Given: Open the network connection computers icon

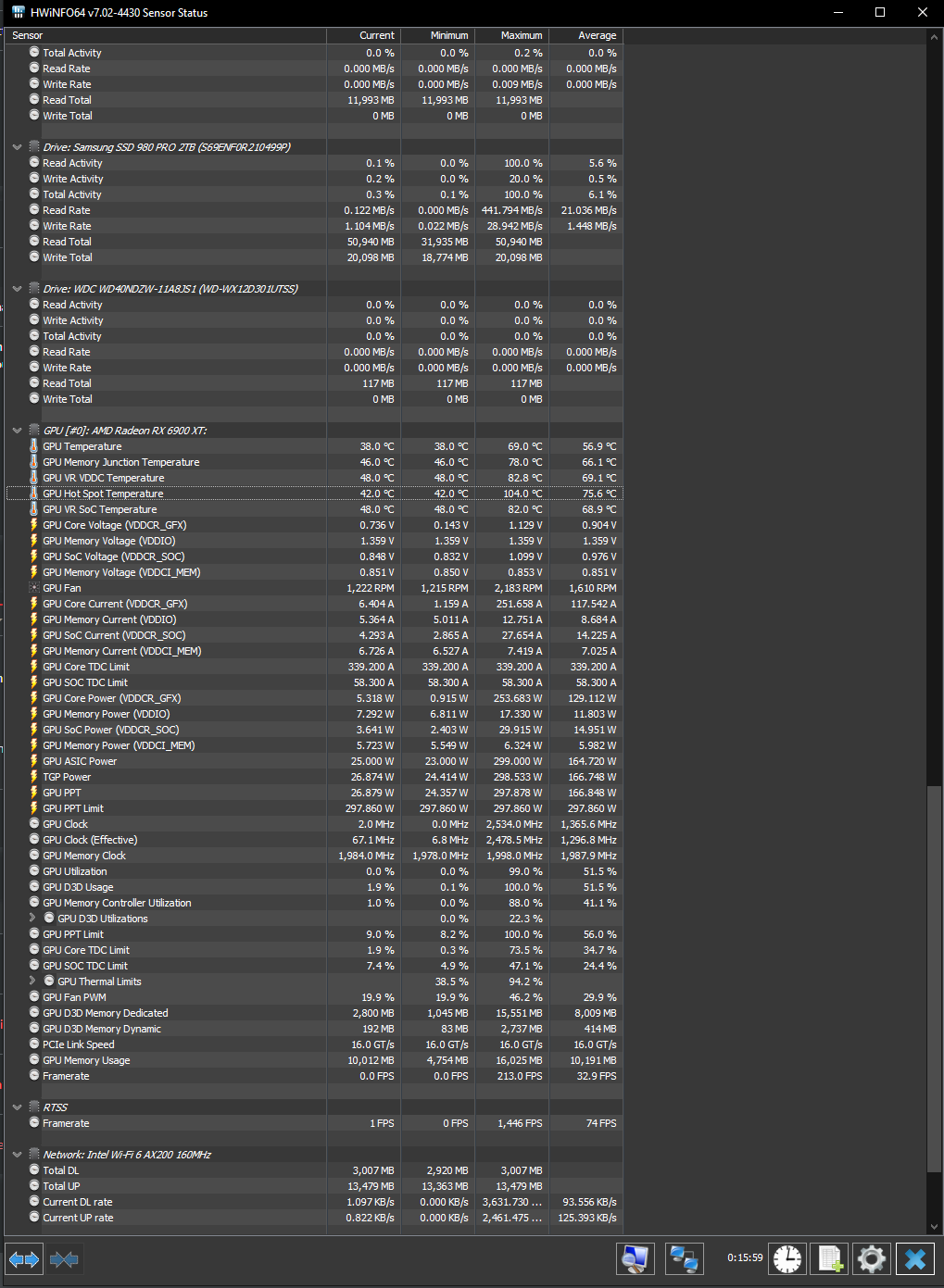Looking at the screenshot, I should pyautogui.click(x=684, y=1259).
